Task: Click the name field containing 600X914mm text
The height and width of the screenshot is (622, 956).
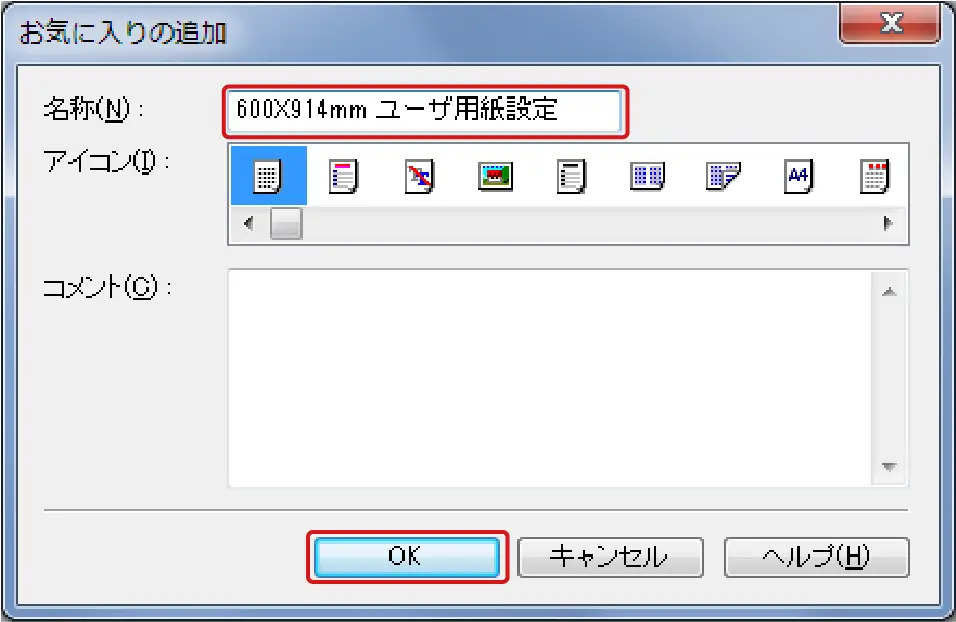Action: pos(424,111)
